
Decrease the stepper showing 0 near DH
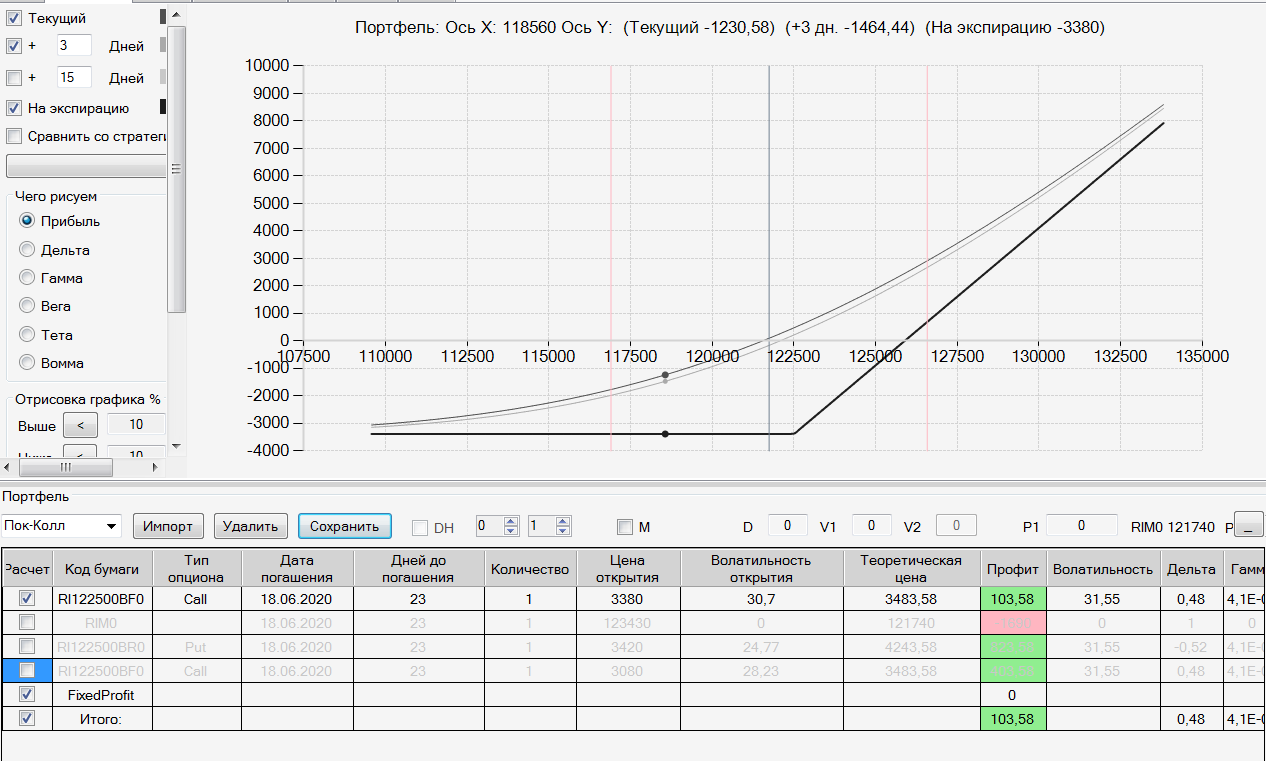[x=511, y=531]
